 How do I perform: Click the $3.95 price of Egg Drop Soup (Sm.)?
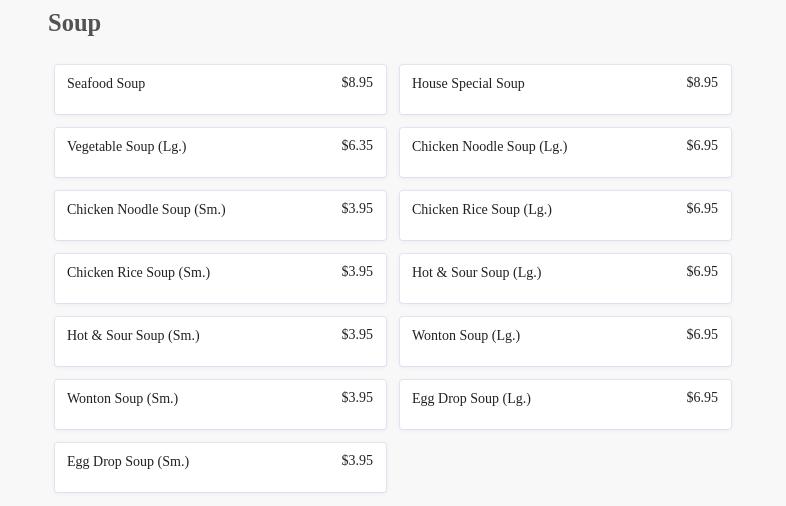357,461
